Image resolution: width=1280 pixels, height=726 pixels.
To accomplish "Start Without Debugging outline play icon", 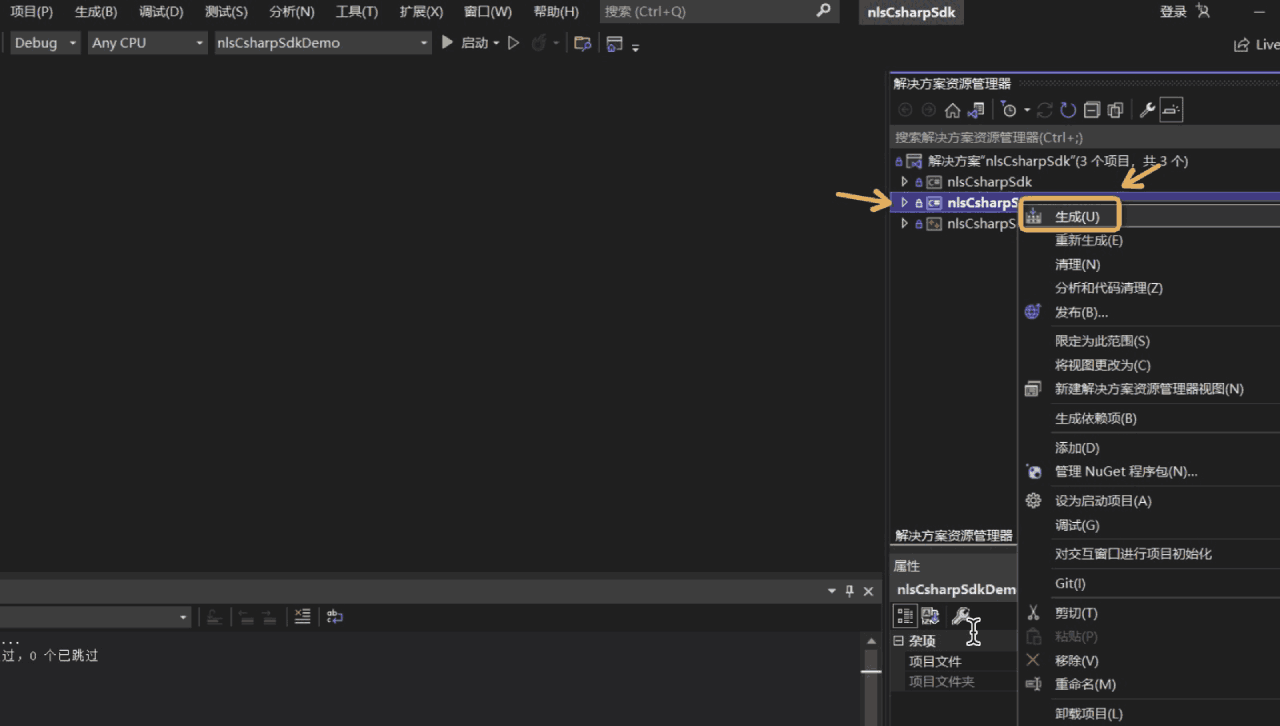I will click(513, 43).
